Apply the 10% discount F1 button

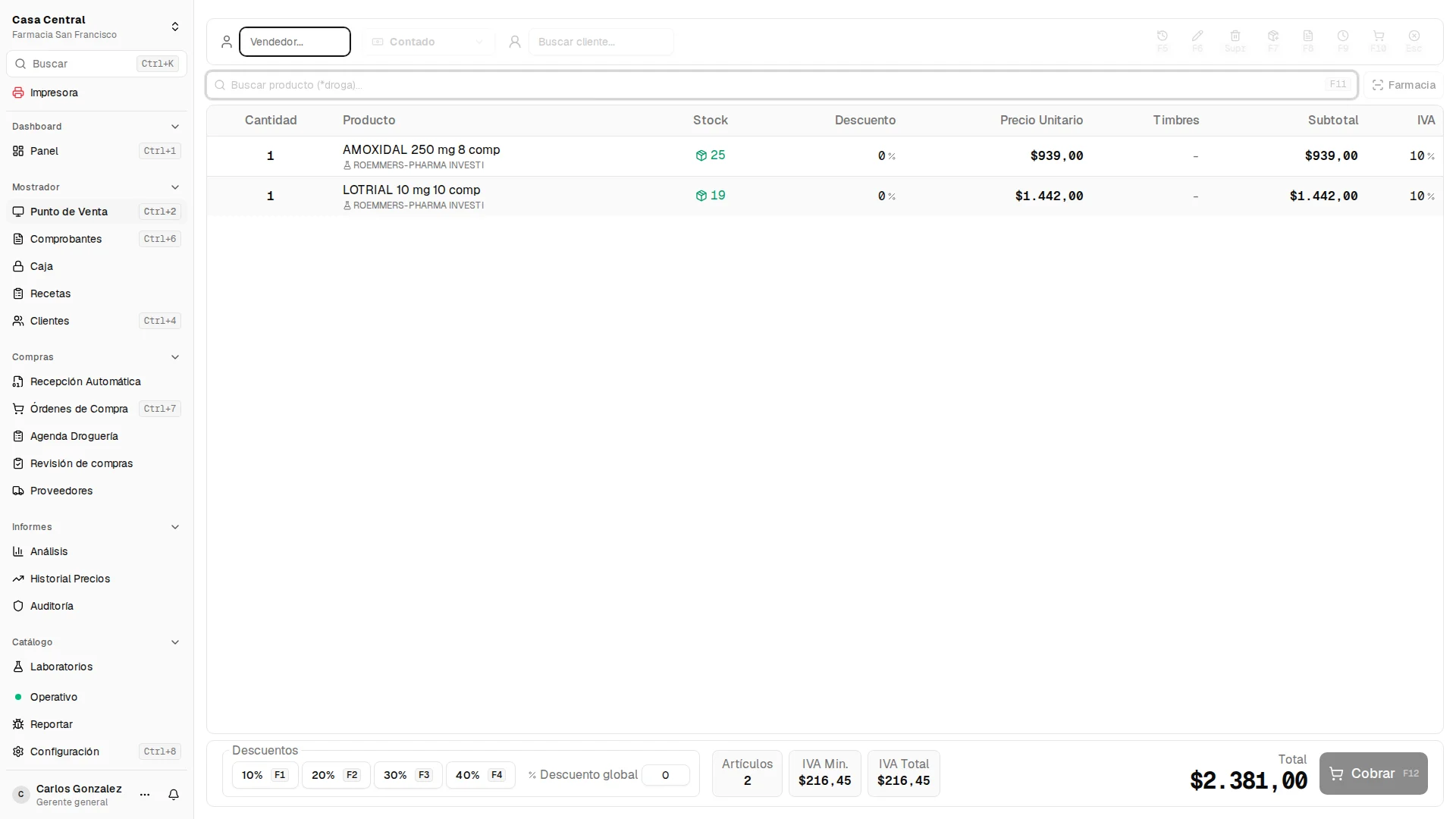[265, 775]
